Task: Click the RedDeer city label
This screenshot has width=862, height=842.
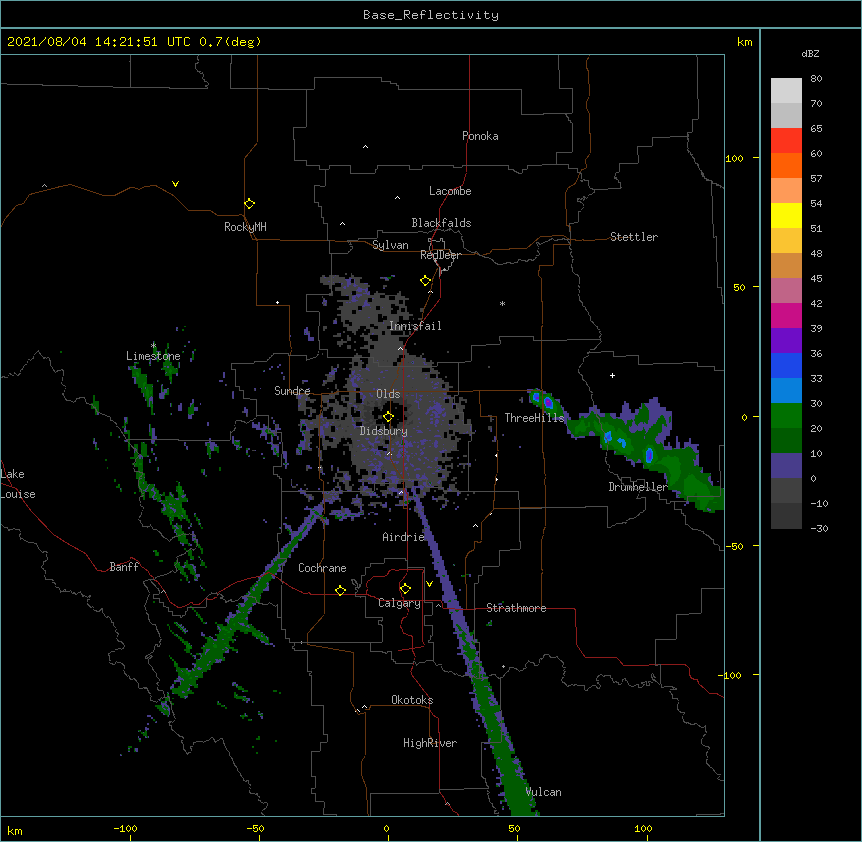Action: click(x=440, y=255)
